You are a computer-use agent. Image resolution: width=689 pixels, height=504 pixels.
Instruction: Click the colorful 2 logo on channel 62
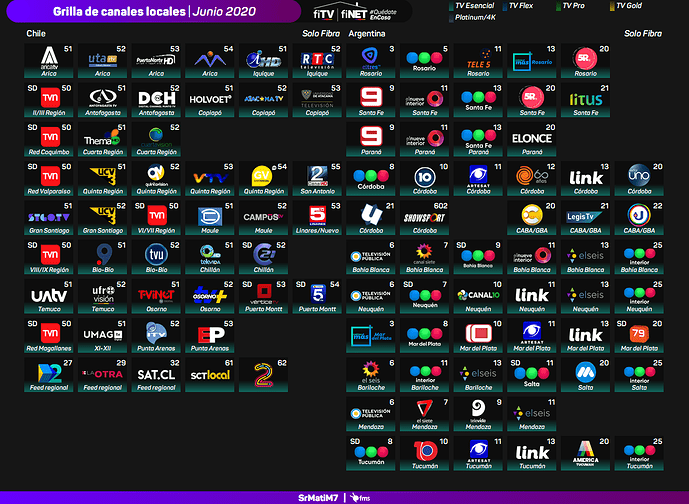(263, 375)
